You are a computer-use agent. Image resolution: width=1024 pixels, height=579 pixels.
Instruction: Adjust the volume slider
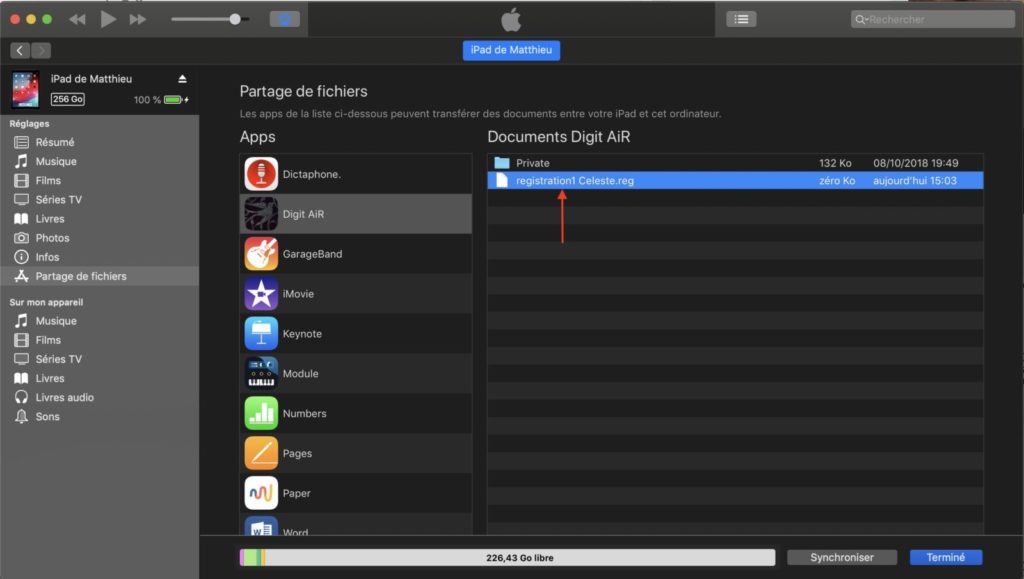[x=235, y=19]
